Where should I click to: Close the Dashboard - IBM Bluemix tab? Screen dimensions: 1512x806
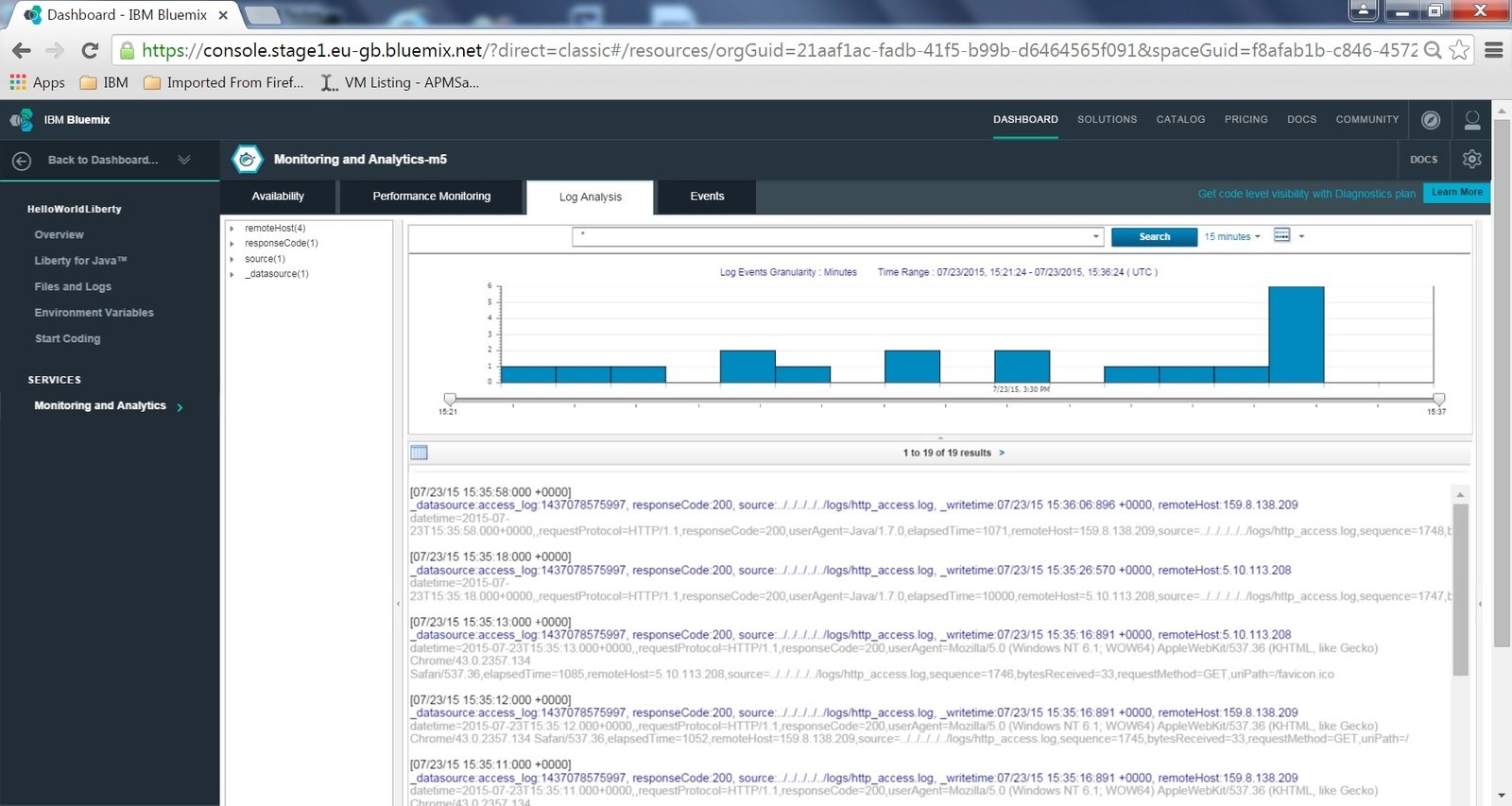223,15
